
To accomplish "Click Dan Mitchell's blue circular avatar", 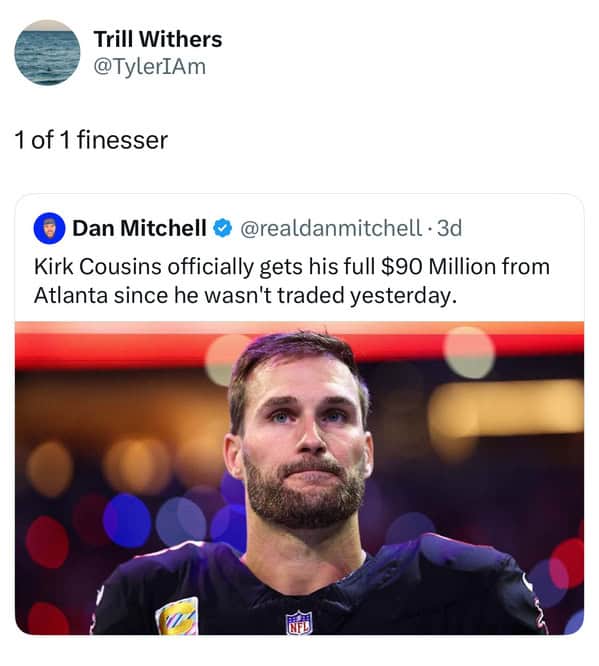I will click(x=49, y=228).
